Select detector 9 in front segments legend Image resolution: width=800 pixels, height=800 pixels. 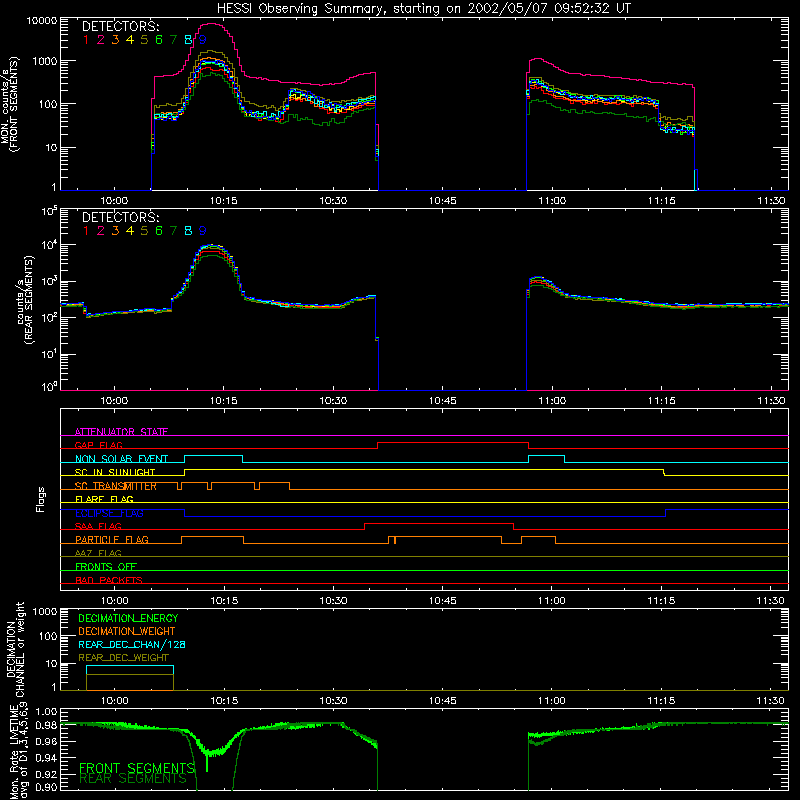(x=203, y=40)
